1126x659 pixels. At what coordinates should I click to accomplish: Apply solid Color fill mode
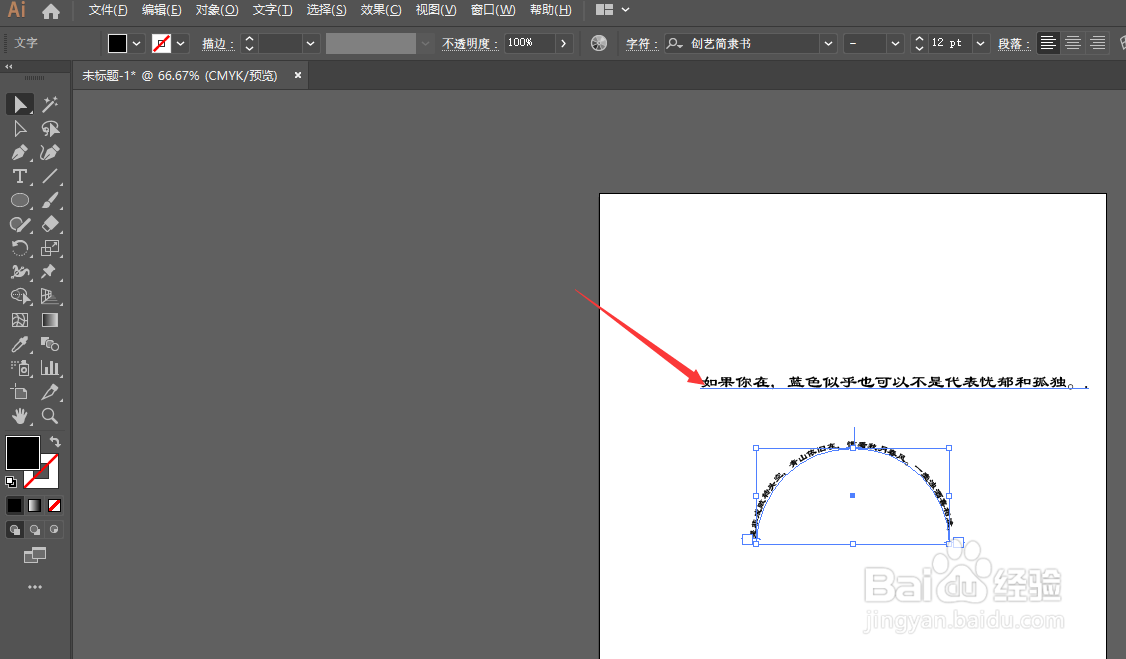tap(14, 505)
